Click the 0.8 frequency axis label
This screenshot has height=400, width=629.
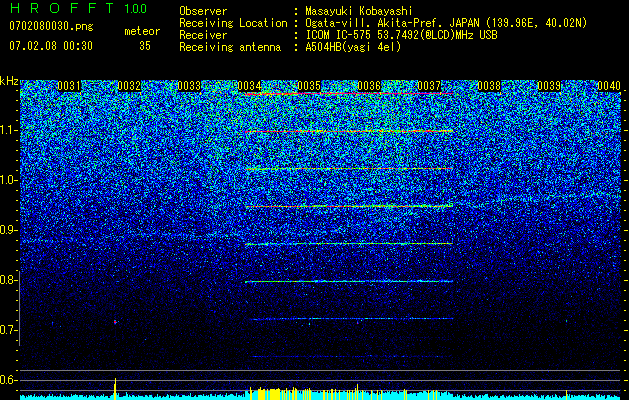(x=7, y=280)
